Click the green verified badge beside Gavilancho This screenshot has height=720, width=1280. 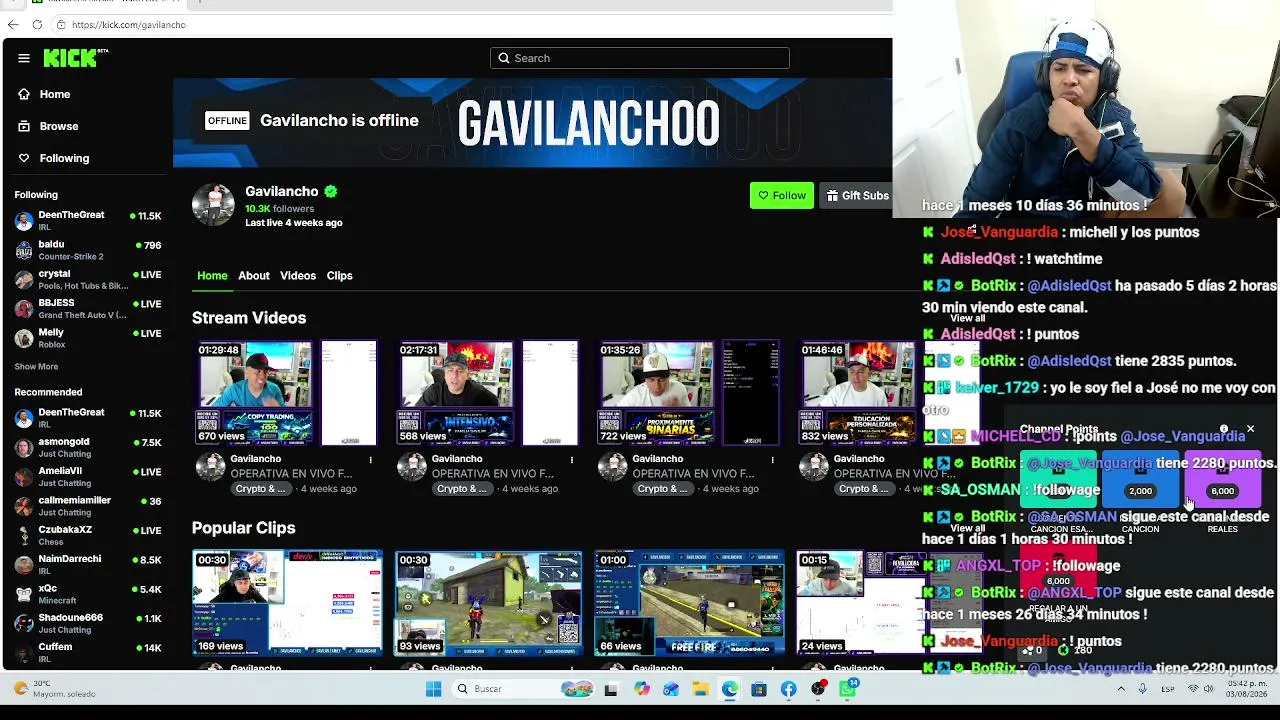point(330,191)
